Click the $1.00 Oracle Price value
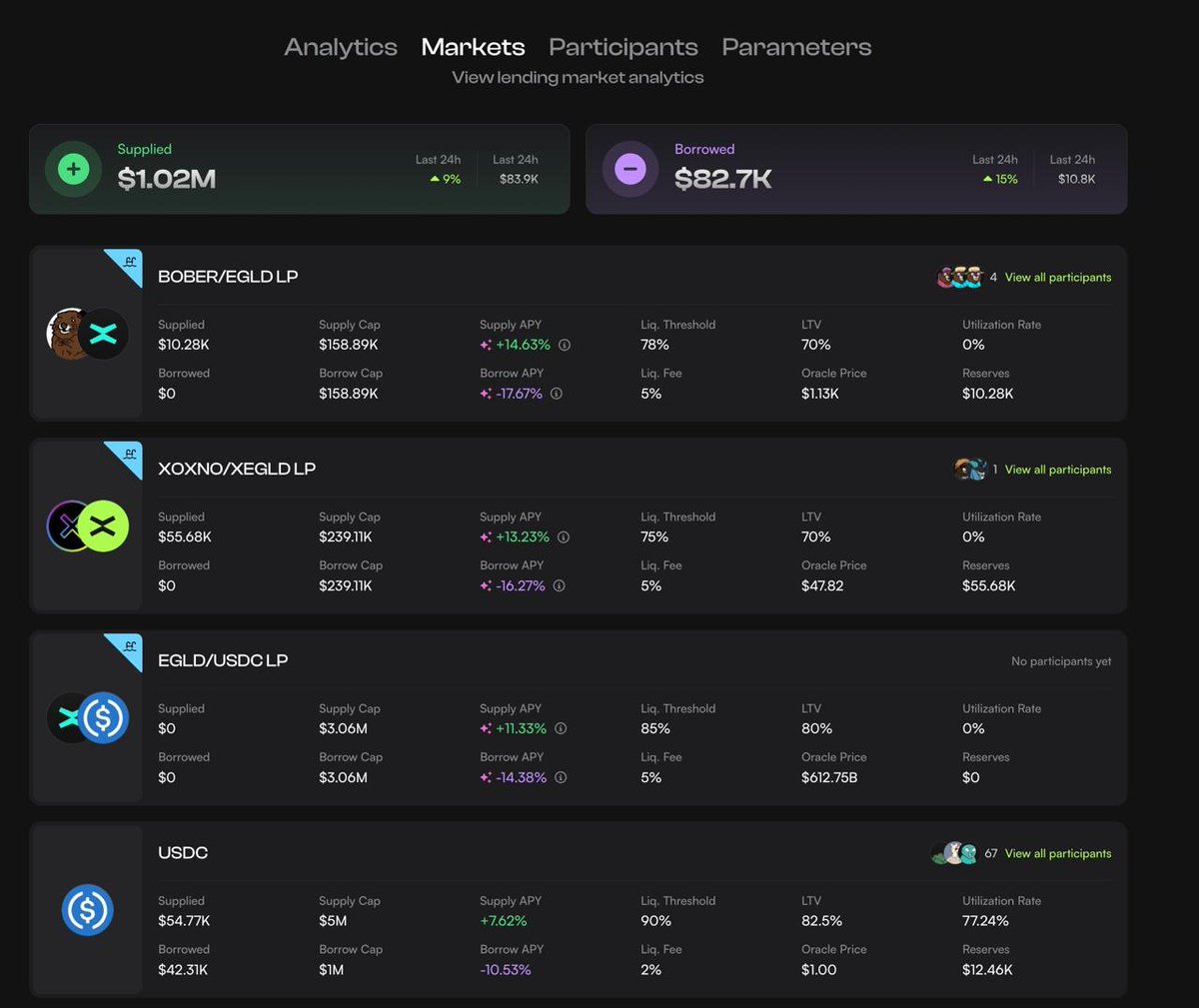The width and height of the screenshot is (1199, 1008). pyautogui.click(x=819, y=970)
